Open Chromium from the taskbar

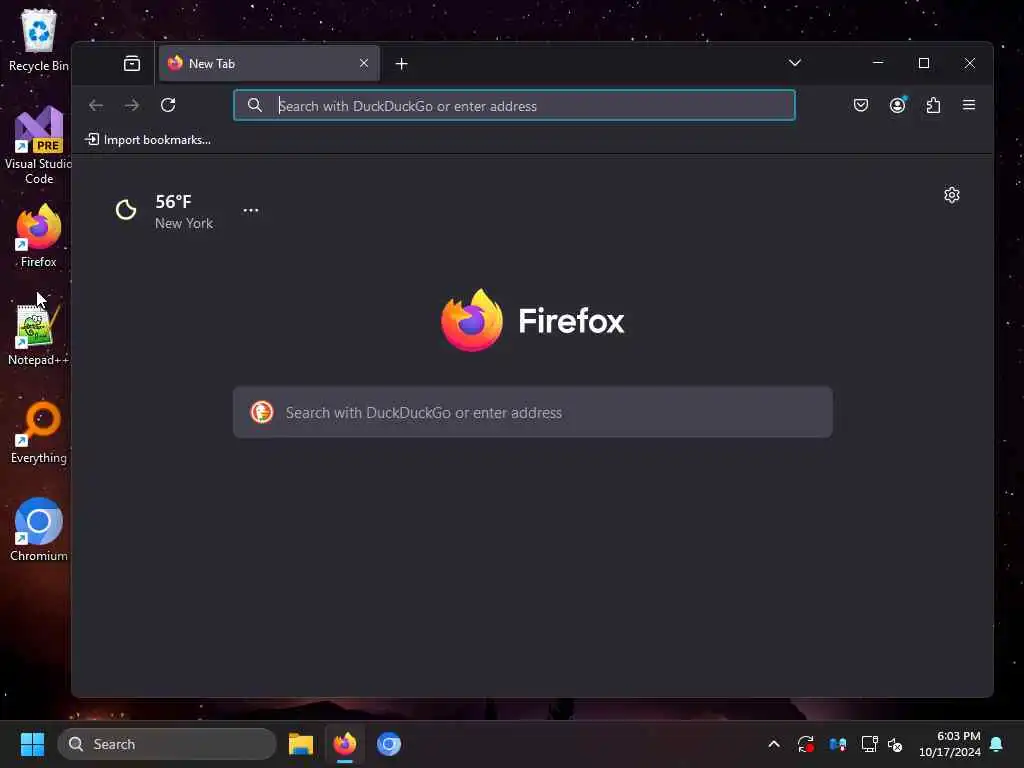[389, 744]
